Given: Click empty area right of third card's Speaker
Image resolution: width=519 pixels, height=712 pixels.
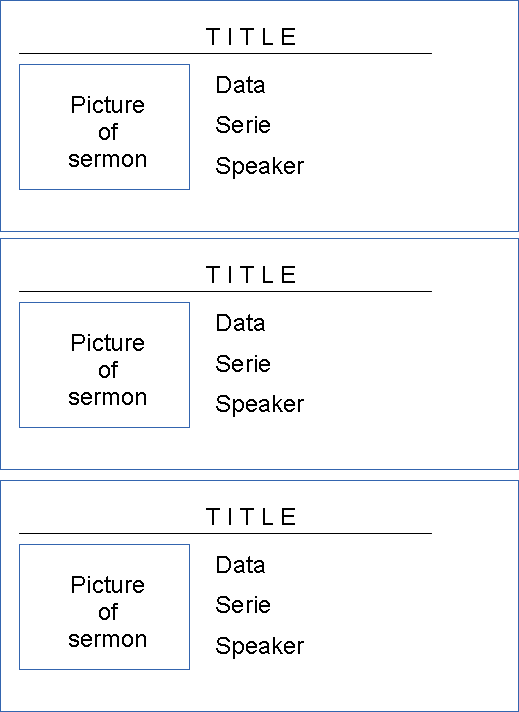Looking at the screenshot, I should 409,646.
